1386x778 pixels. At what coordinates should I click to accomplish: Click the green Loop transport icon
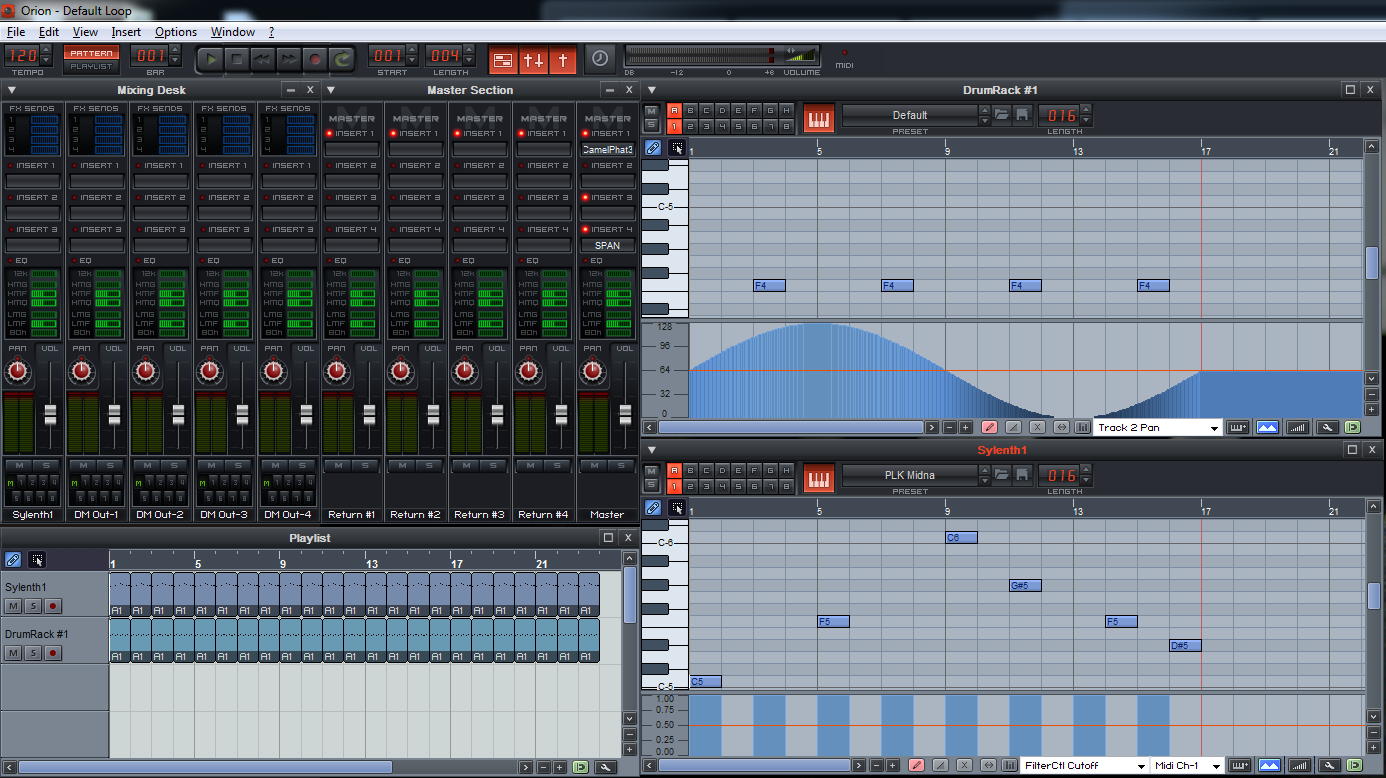pyautogui.click(x=342, y=59)
